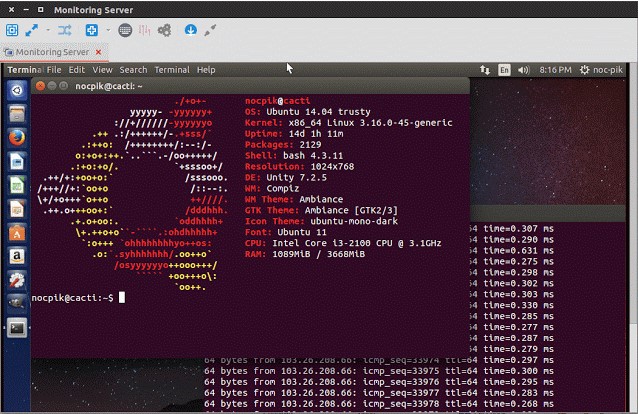Click the disconnect plug icon
This screenshot has height=414, width=638.
point(210,30)
